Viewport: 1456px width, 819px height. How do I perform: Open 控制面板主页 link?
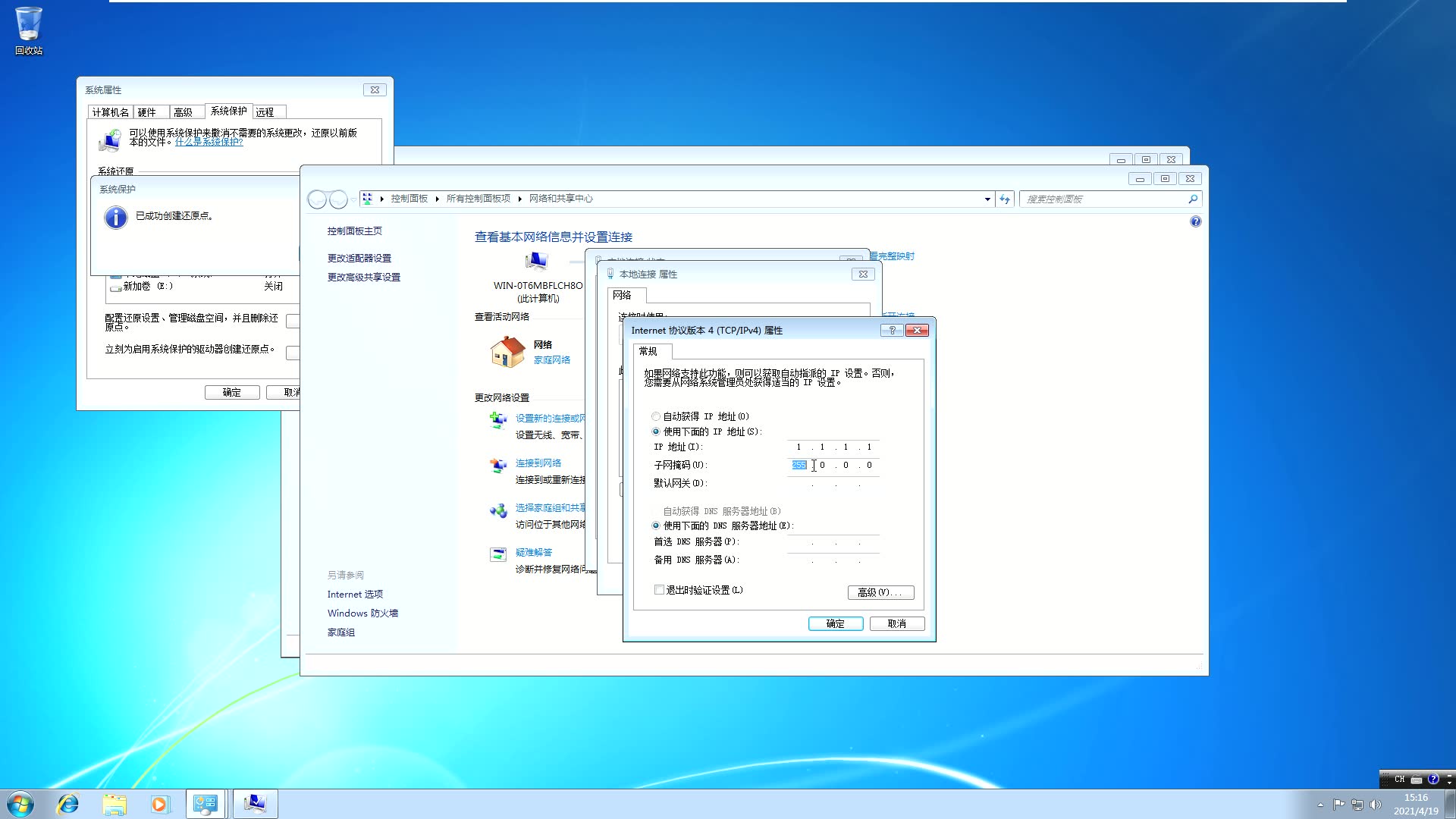tap(355, 231)
